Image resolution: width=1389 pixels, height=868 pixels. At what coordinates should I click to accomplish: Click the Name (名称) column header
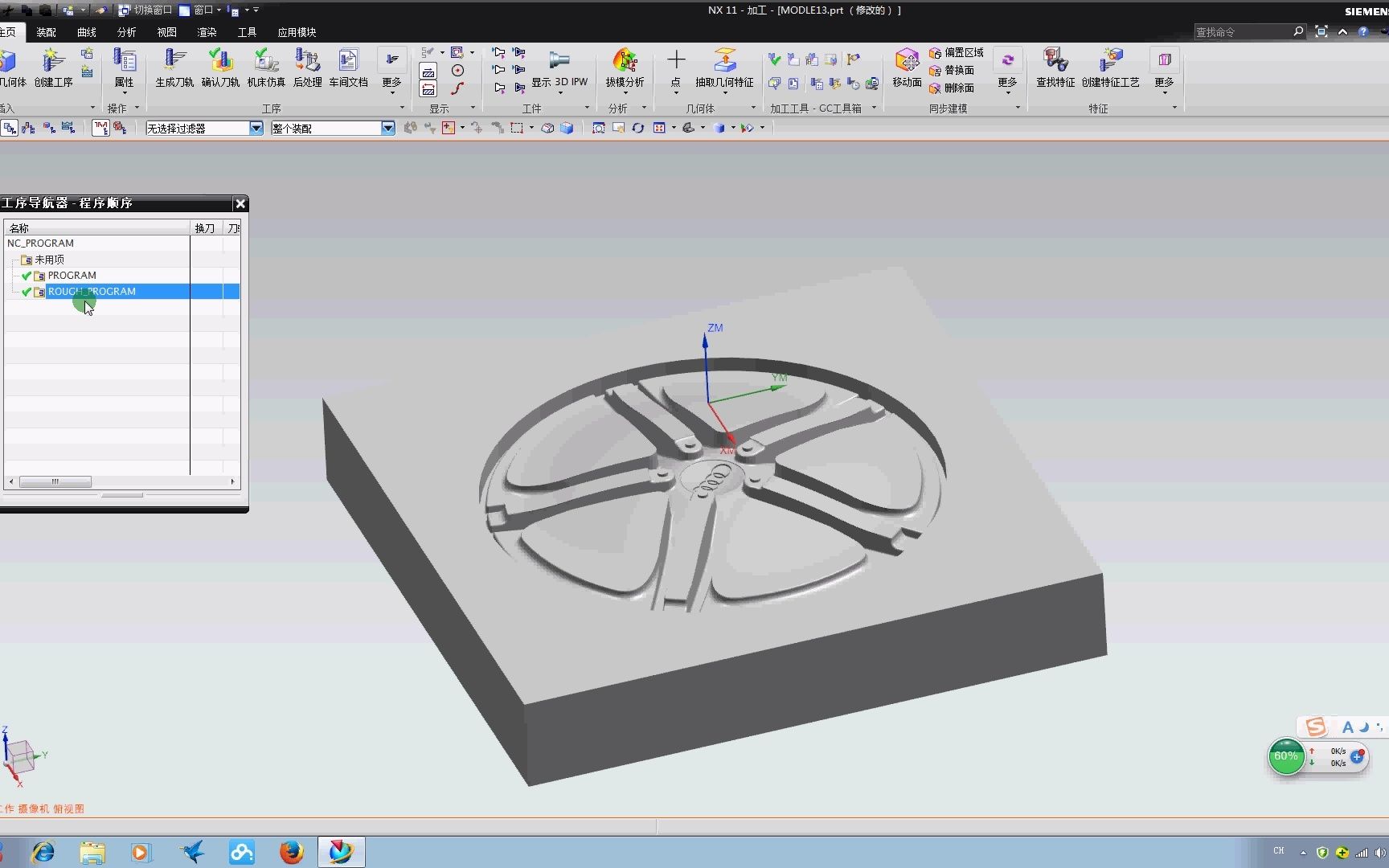coord(96,228)
